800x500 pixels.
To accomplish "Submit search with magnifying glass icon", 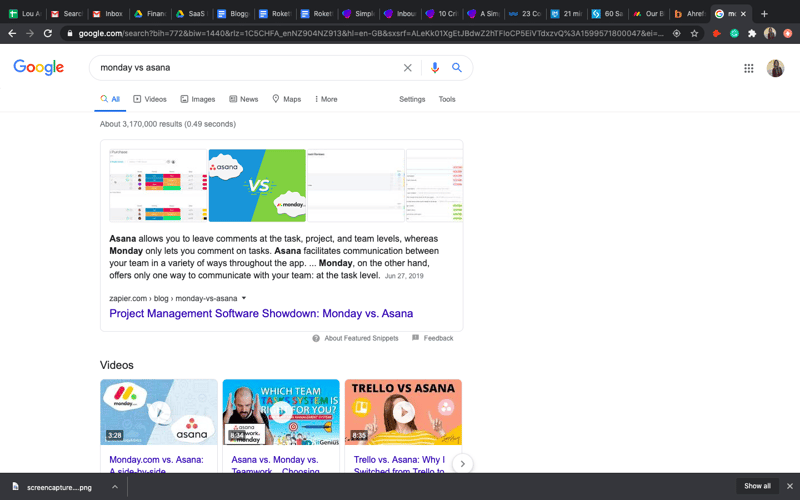I will coord(457,68).
